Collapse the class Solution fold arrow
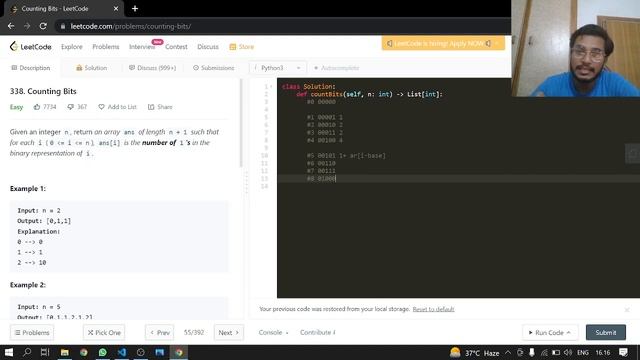 point(271,87)
